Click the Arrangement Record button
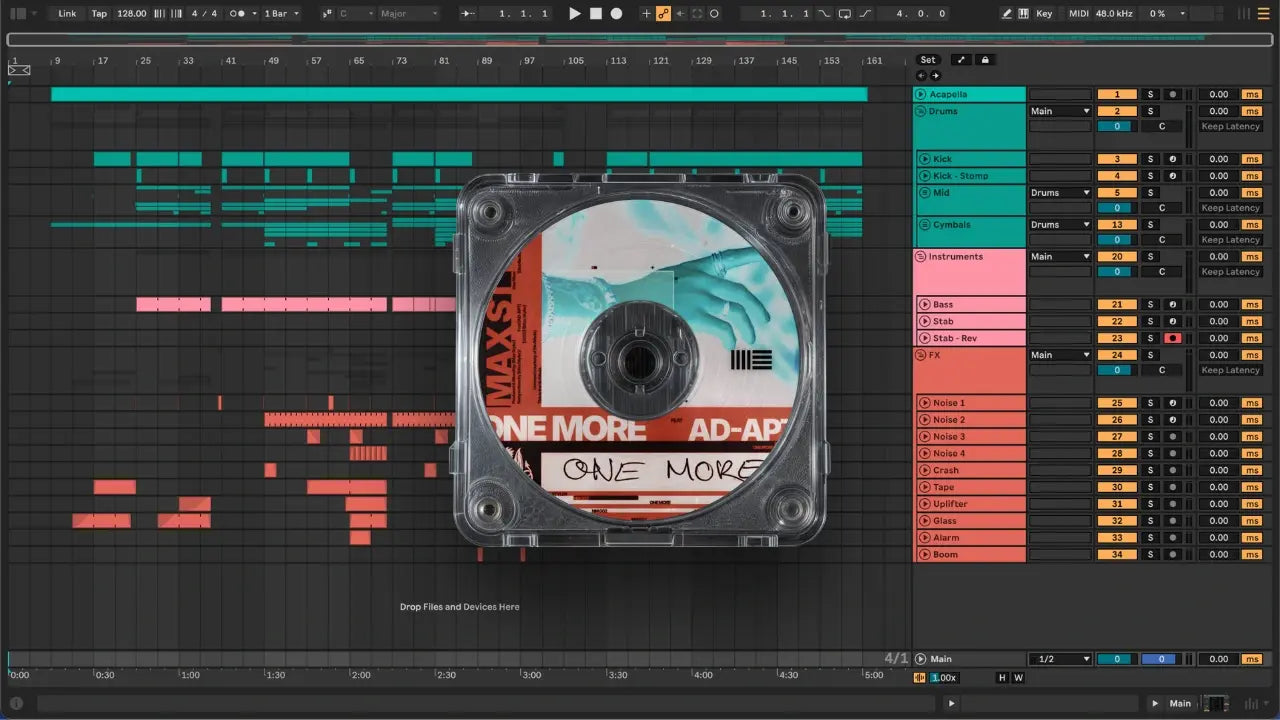The height and width of the screenshot is (720, 1280). (x=616, y=14)
